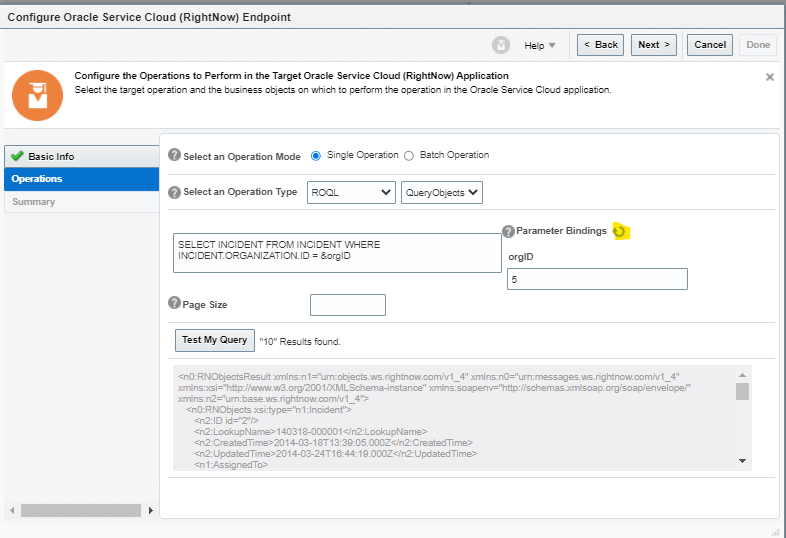
Task: Select the Single Operation radio button
Action: pos(316,155)
